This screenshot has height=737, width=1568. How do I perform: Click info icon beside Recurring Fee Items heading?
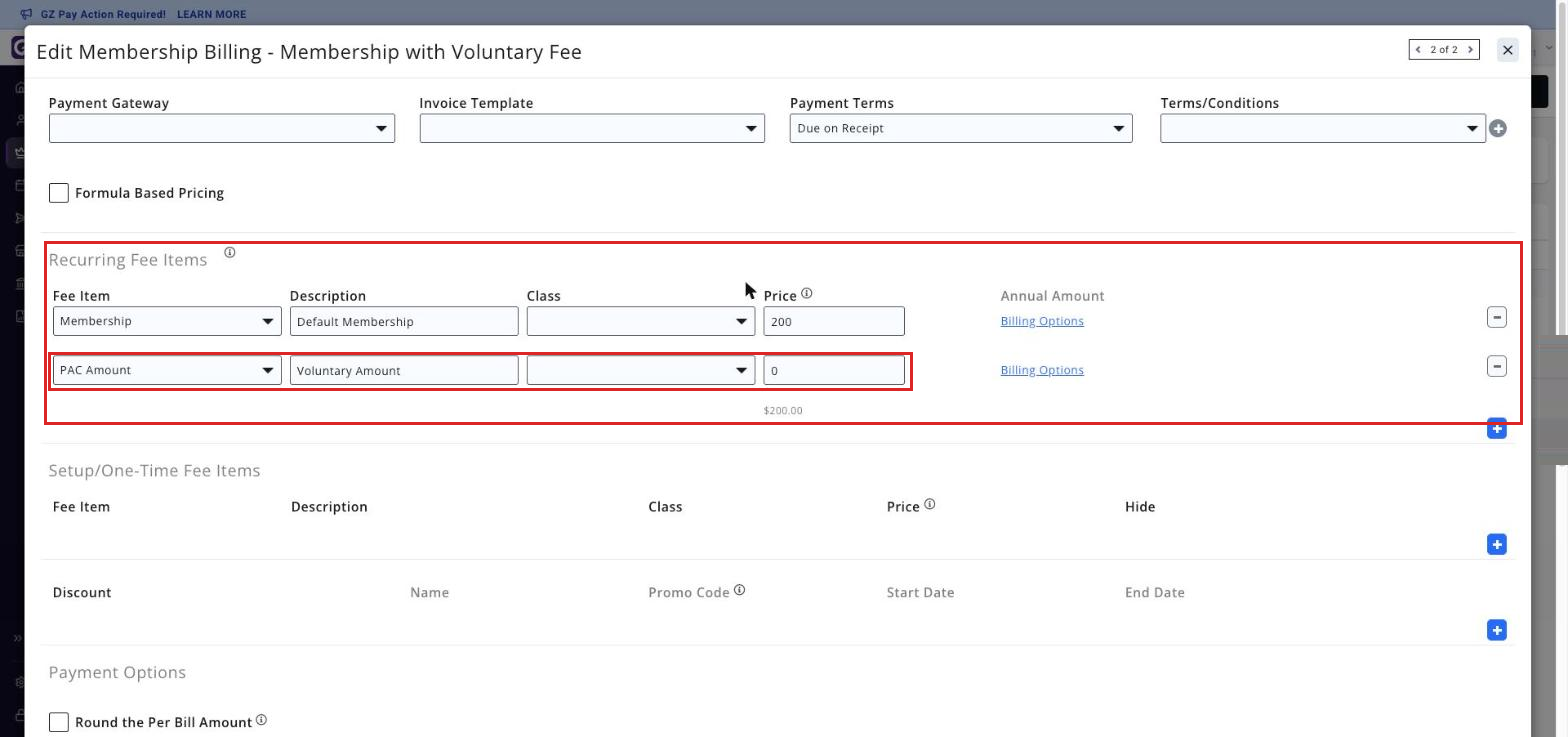pos(229,253)
